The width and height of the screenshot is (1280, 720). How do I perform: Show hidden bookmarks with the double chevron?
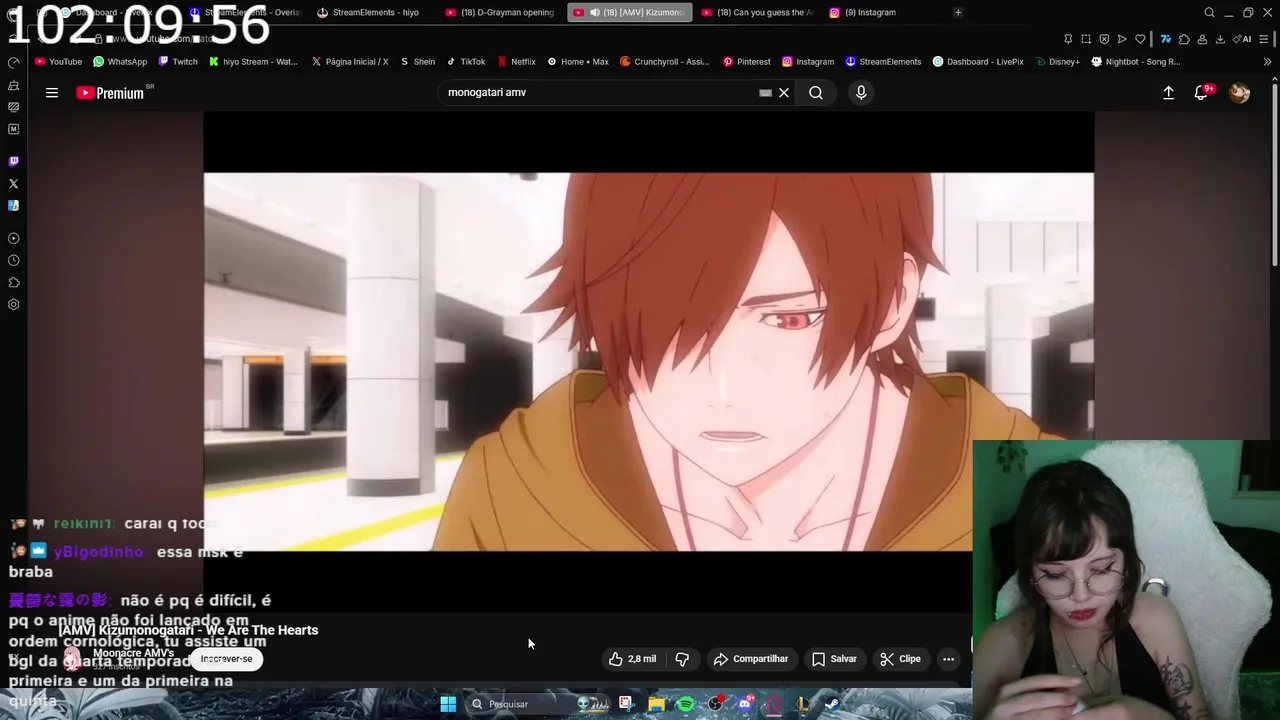1267,62
